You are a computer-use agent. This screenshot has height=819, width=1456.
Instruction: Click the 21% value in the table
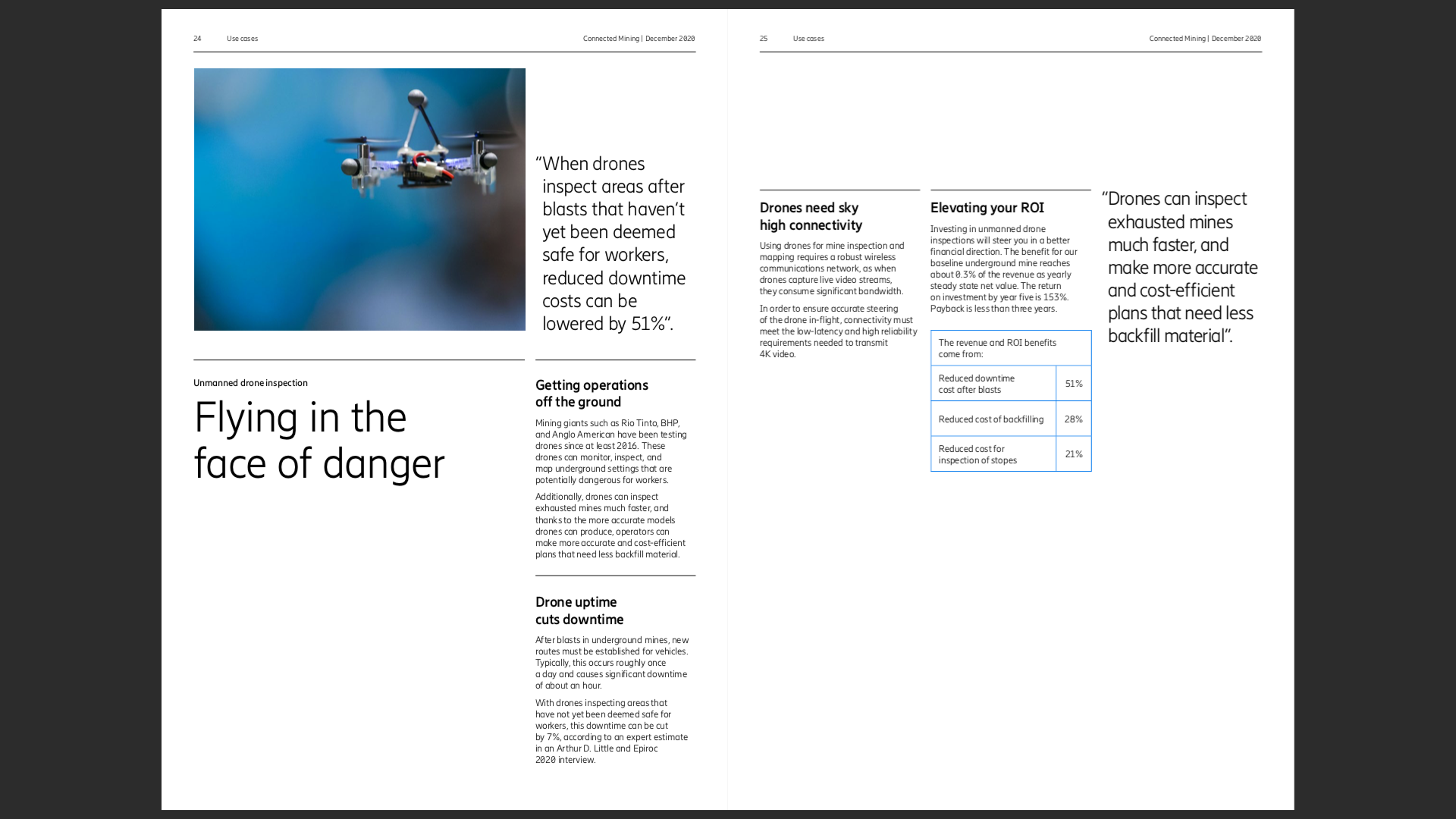1074,454
